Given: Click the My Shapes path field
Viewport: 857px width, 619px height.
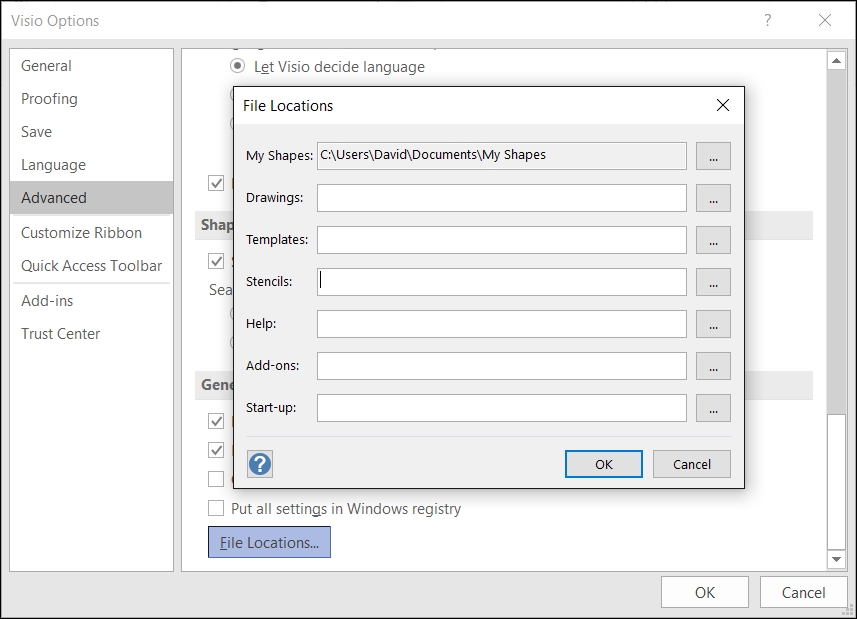Looking at the screenshot, I should (502, 156).
